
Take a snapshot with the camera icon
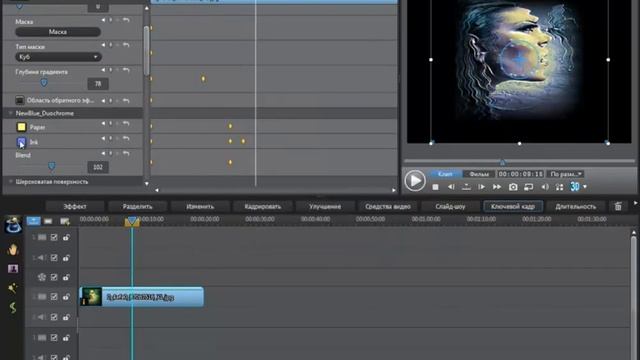pos(513,187)
